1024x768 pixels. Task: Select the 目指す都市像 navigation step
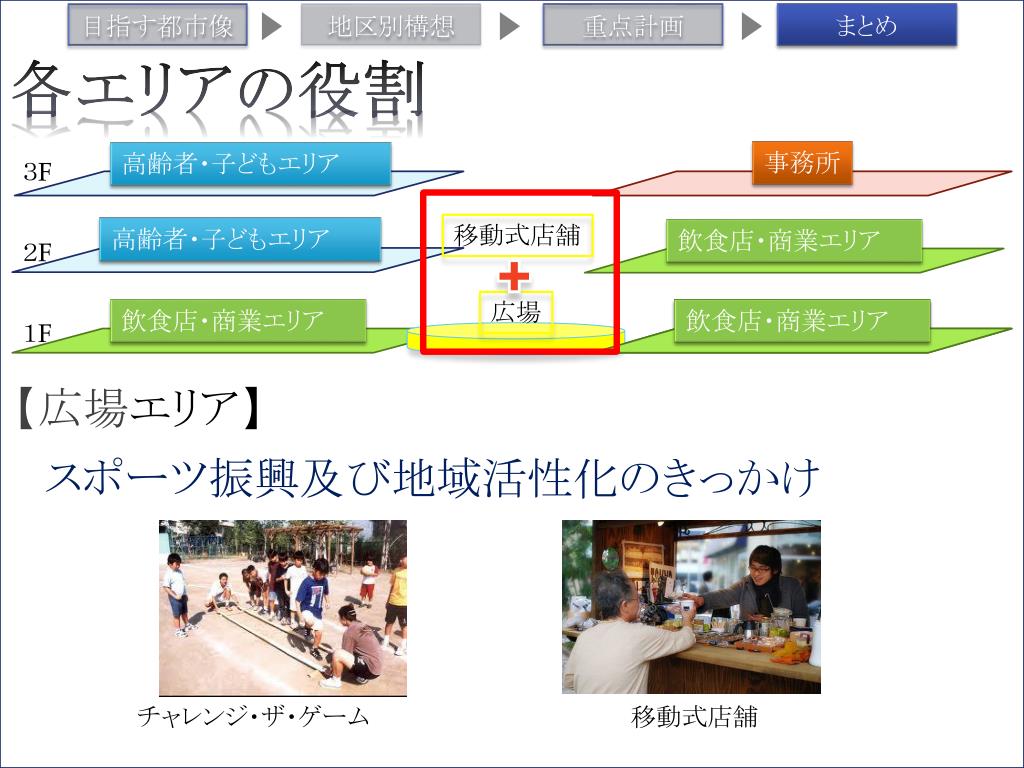click(157, 25)
